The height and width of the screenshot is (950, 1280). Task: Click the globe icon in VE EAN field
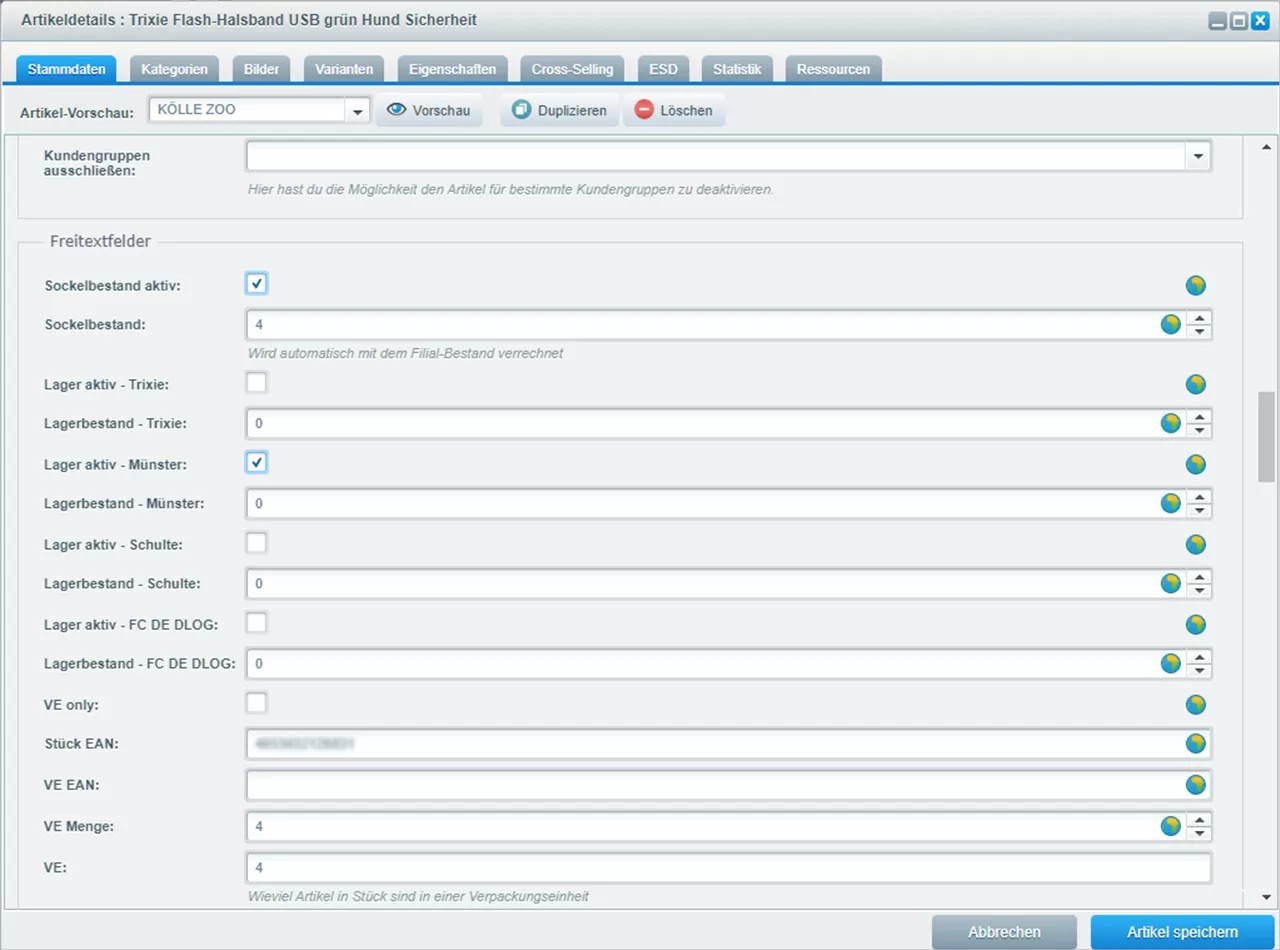(1195, 784)
